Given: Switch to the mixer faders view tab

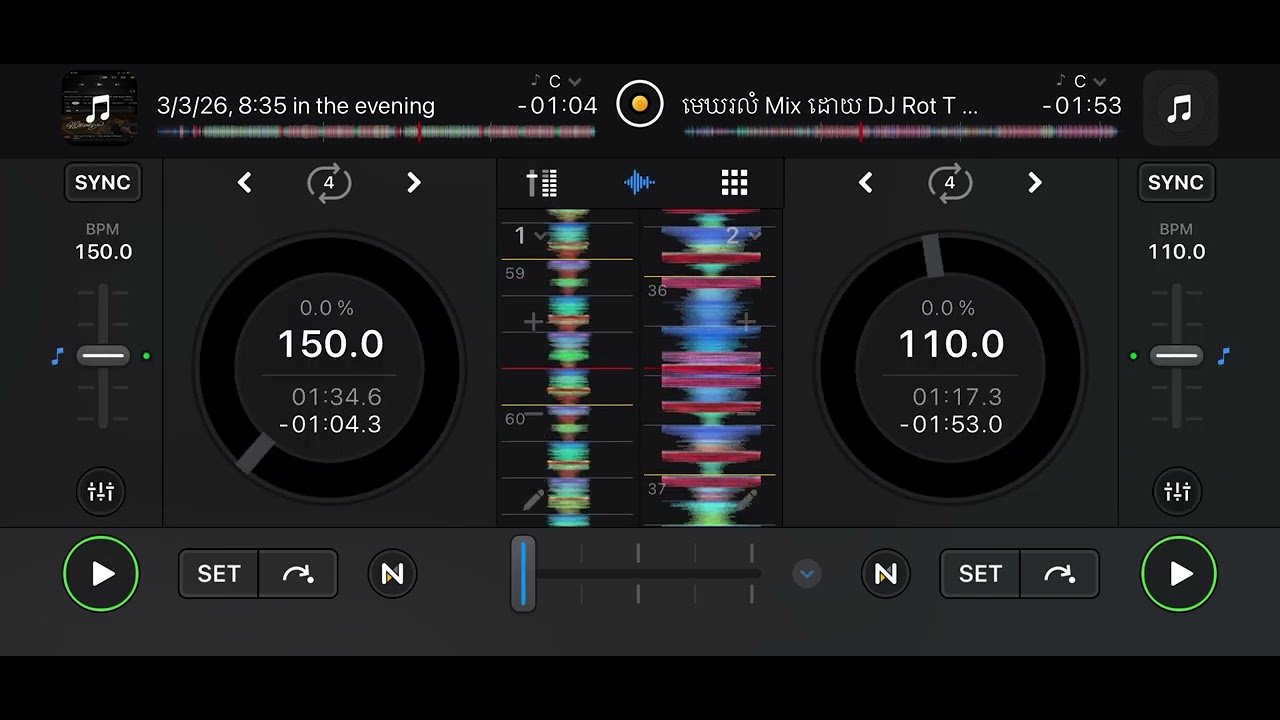Looking at the screenshot, I should click(543, 183).
